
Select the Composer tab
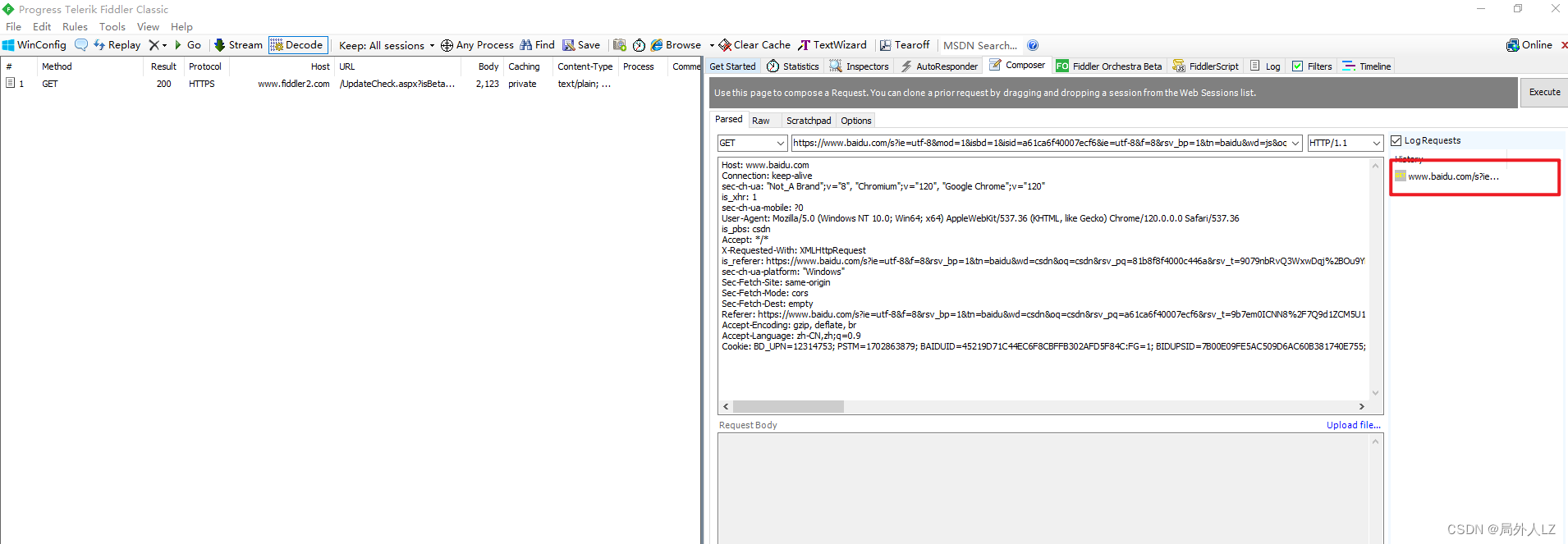coord(1018,66)
